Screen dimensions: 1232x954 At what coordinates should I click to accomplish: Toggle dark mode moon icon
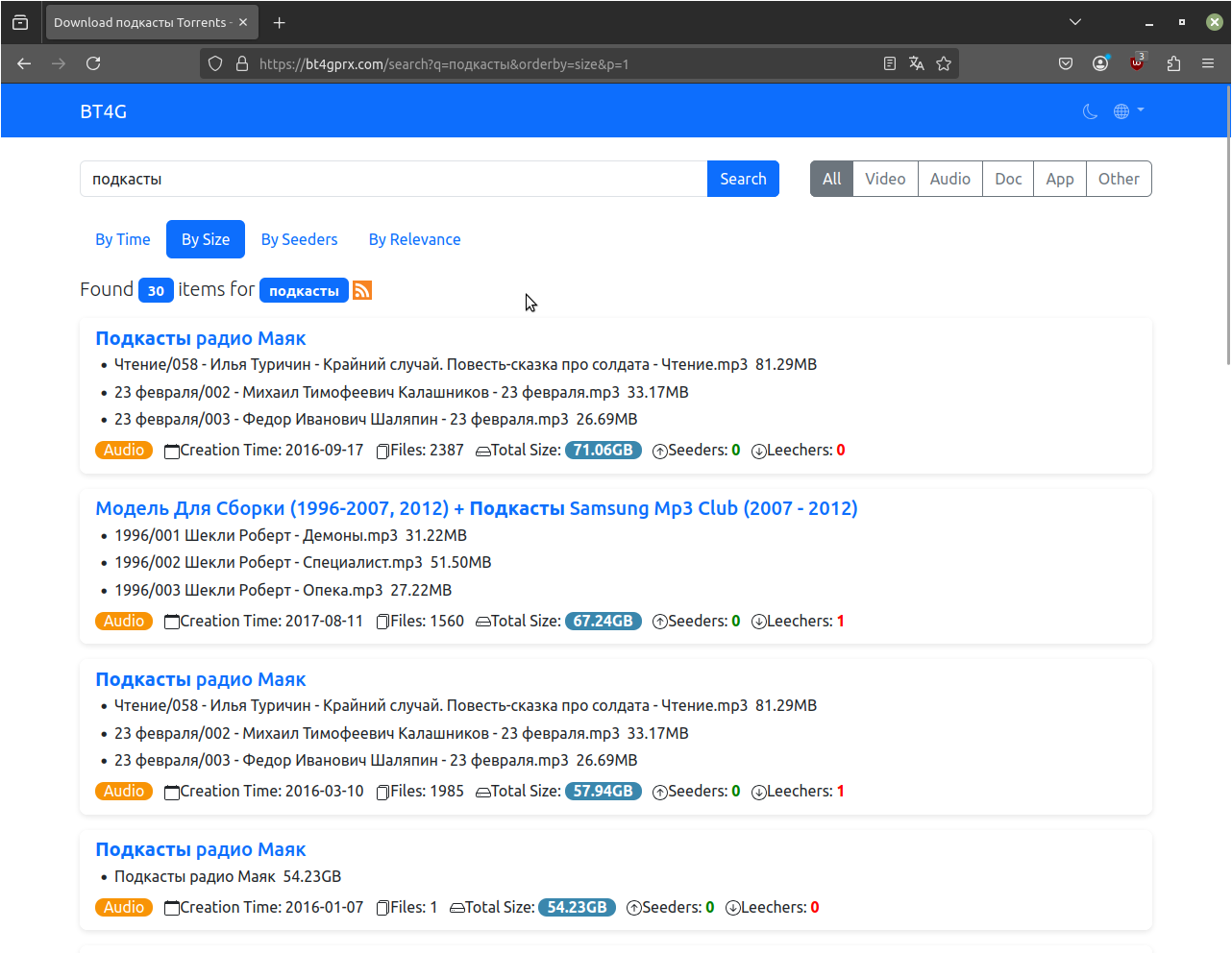point(1090,111)
